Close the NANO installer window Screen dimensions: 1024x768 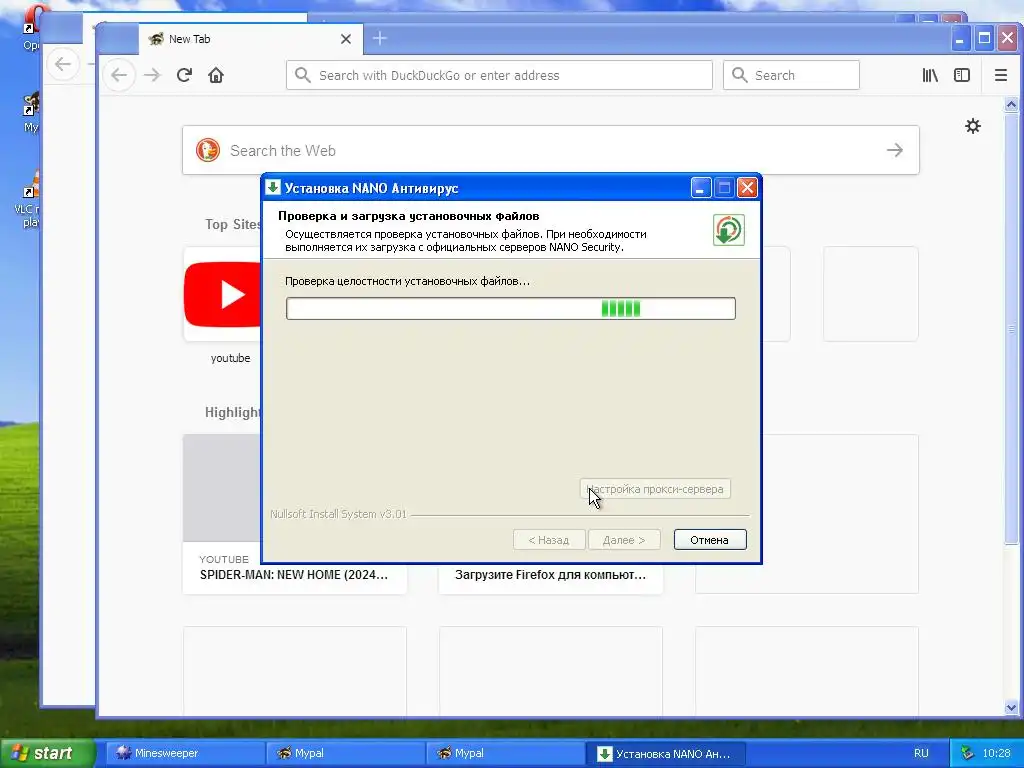pos(747,188)
